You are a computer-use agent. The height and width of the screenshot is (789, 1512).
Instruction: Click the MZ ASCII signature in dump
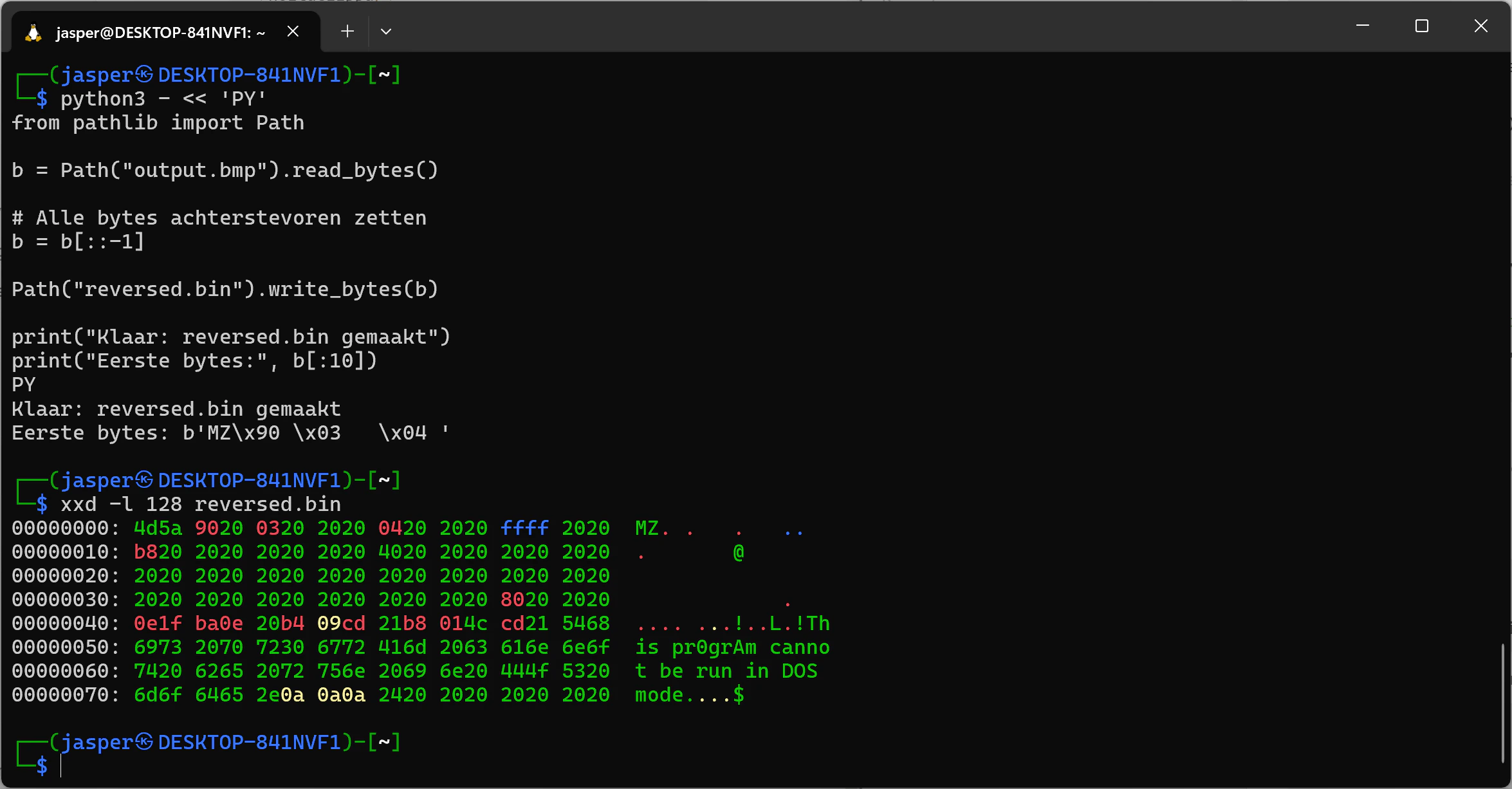click(x=647, y=528)
